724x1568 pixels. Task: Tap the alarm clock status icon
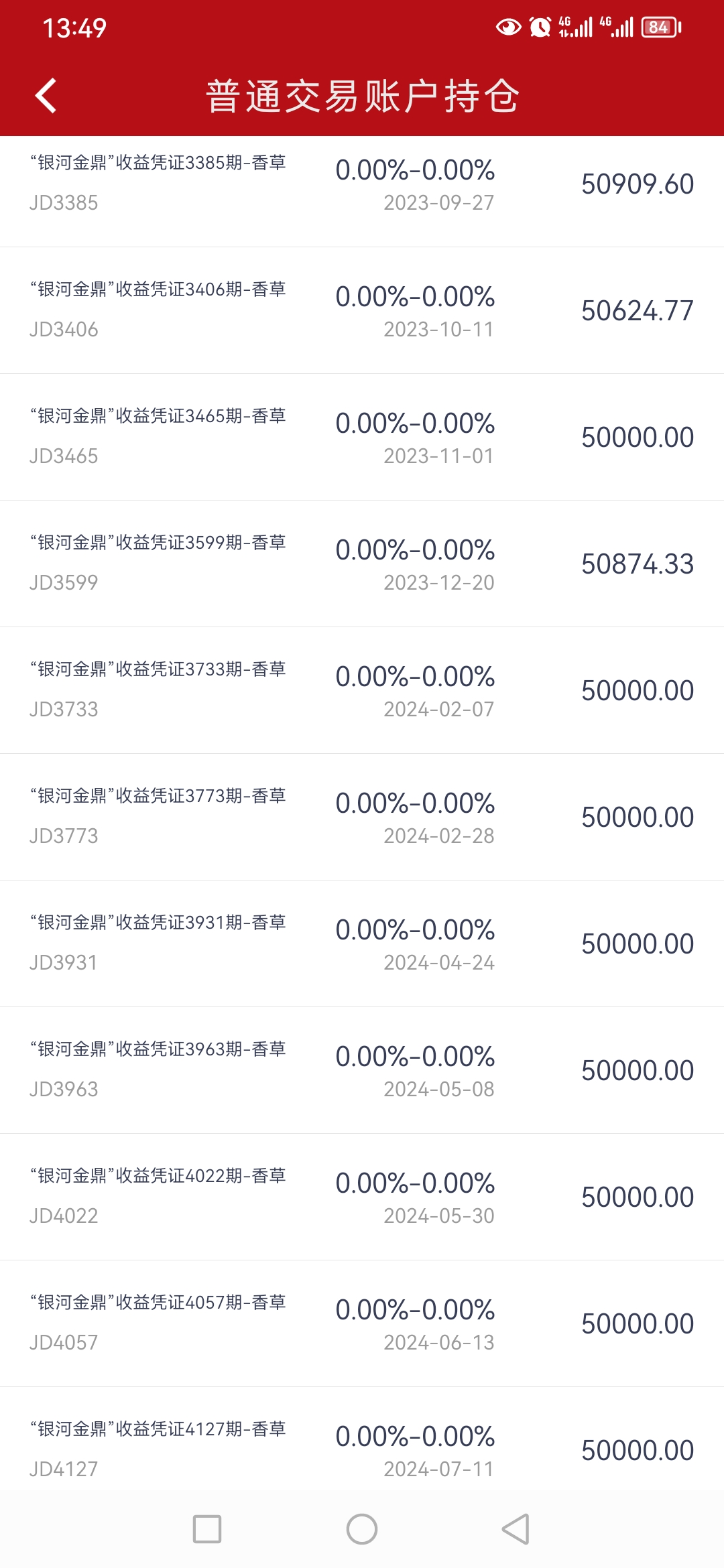click(x=540, y=27)
